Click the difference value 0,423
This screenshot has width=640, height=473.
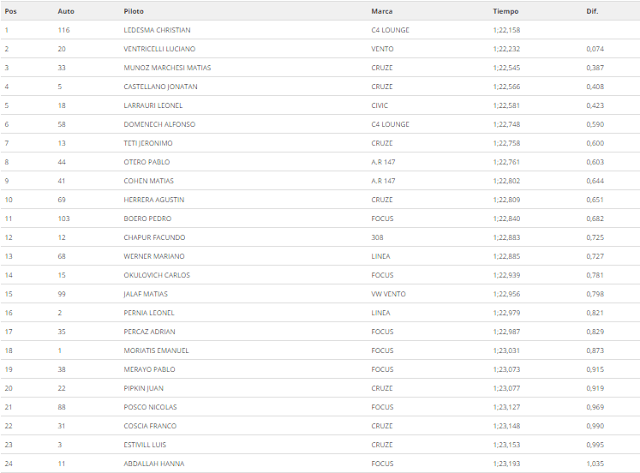coord(595,105)
